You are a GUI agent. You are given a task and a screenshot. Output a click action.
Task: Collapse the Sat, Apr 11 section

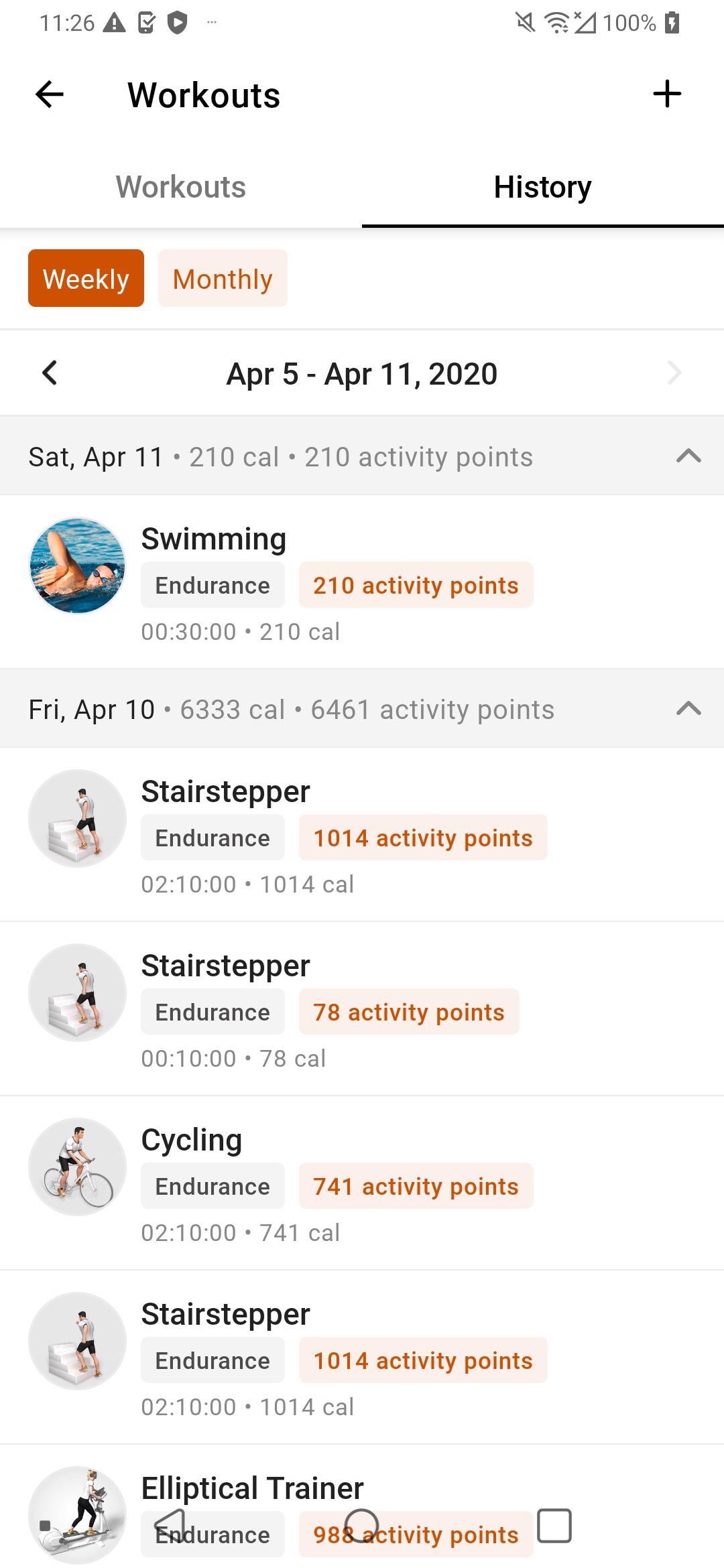pyautogui.click(x=688, y=456)
